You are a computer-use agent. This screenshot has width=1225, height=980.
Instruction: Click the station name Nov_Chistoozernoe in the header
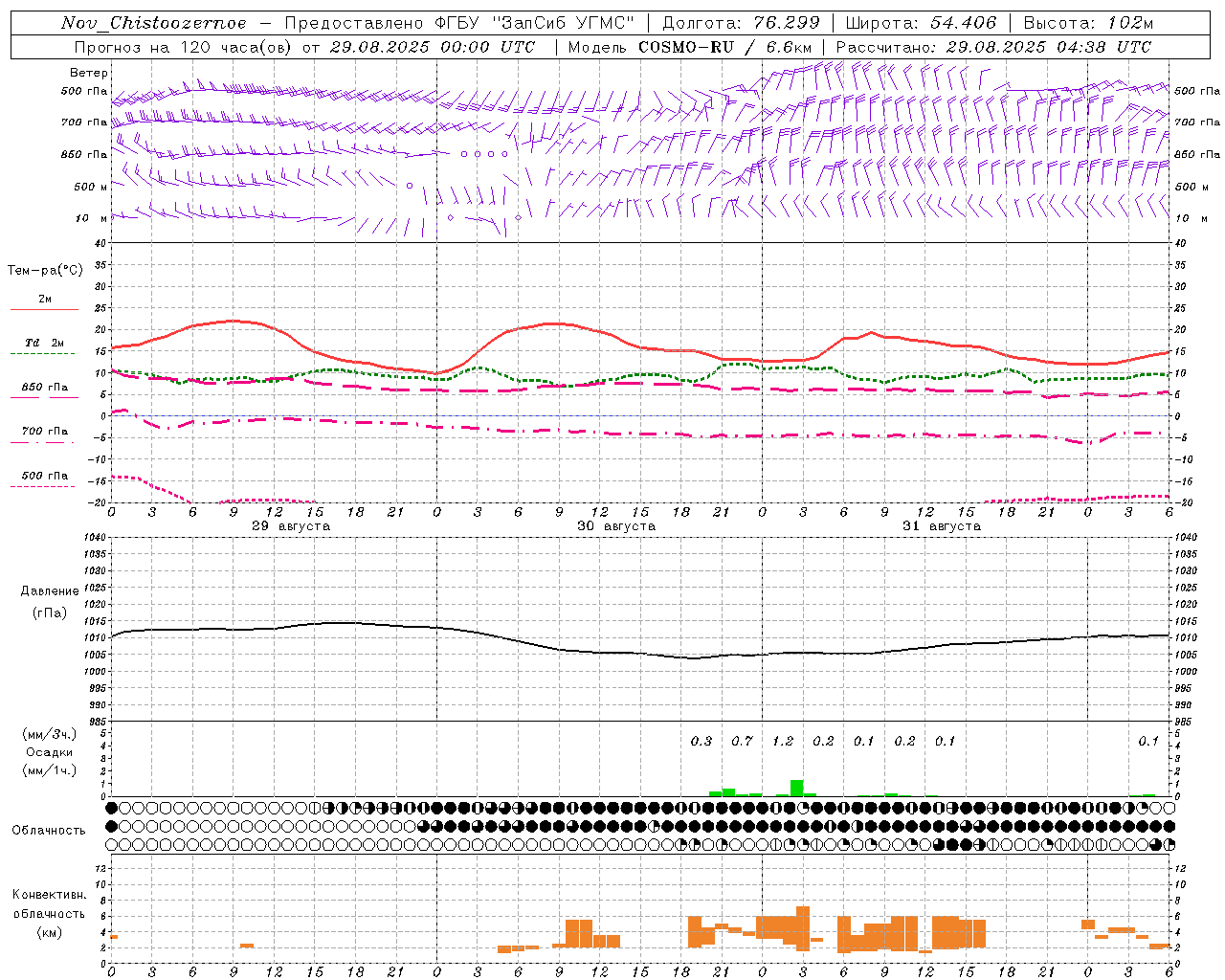point(154,23)
